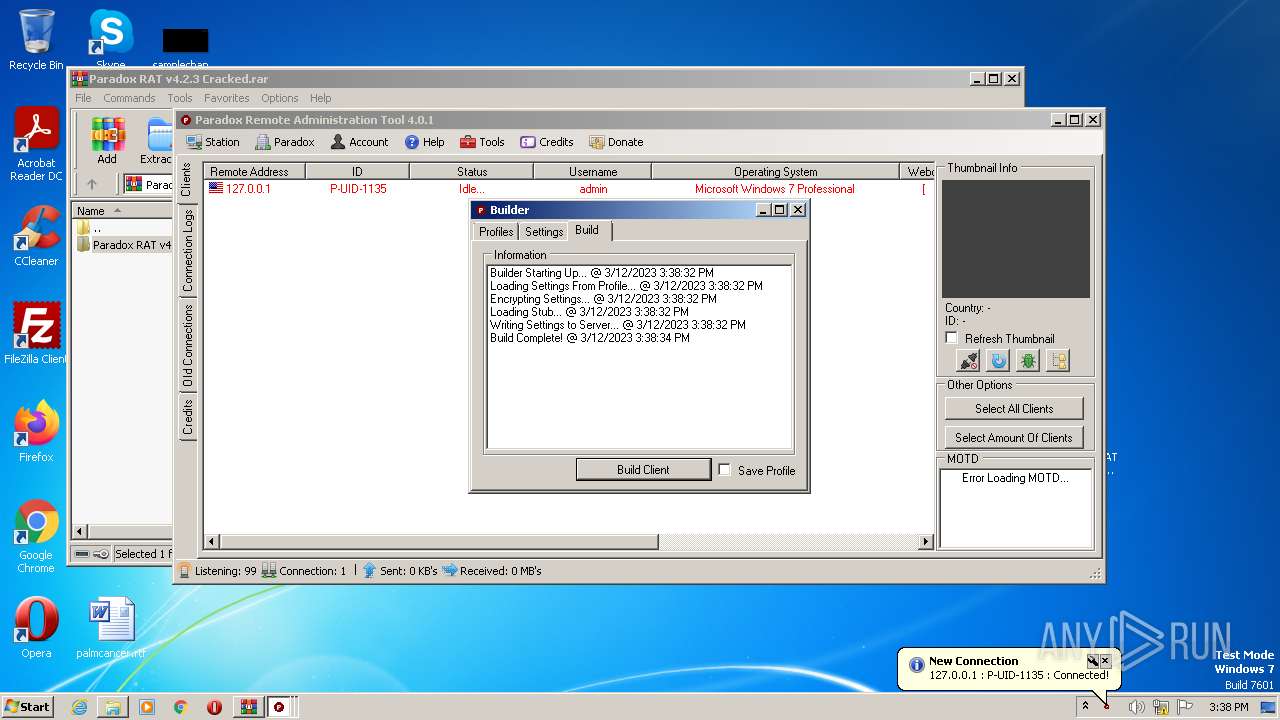Open the Firefox desktop shortcut
Viewport: 1280px width, 720px height.
(x=36, y=432)
